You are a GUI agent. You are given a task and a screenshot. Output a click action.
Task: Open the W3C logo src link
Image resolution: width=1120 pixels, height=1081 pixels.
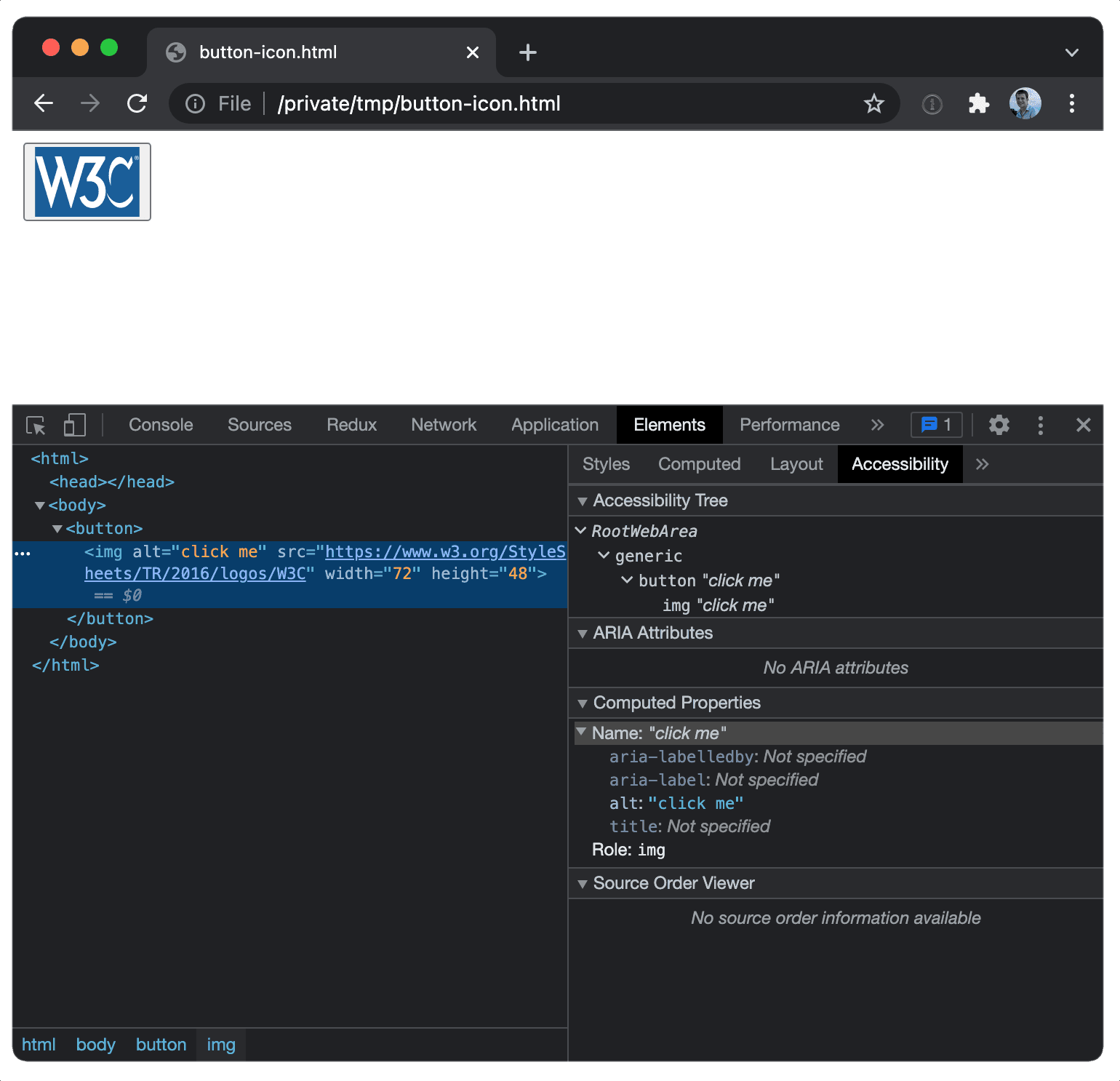(325, 562)
